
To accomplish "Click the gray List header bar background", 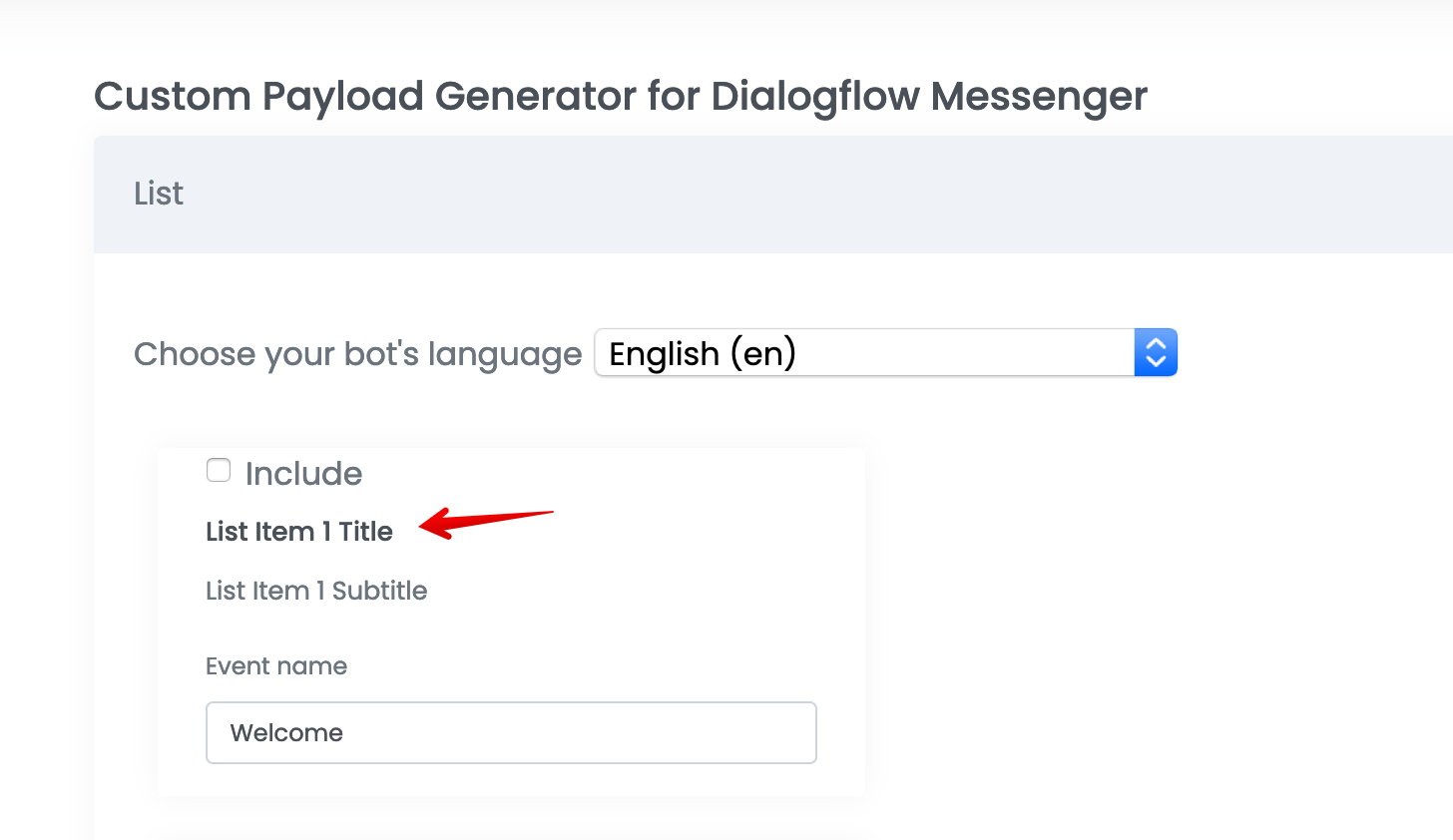I will point(798,194).
